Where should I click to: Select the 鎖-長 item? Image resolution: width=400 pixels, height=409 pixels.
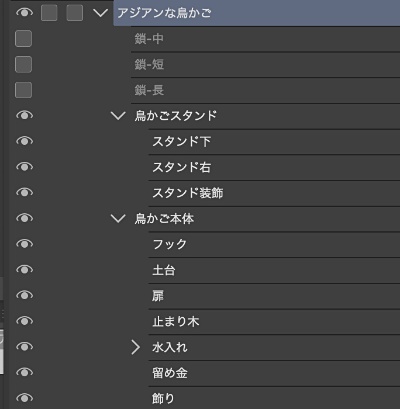pyautogui.click(x=265, y=90)
